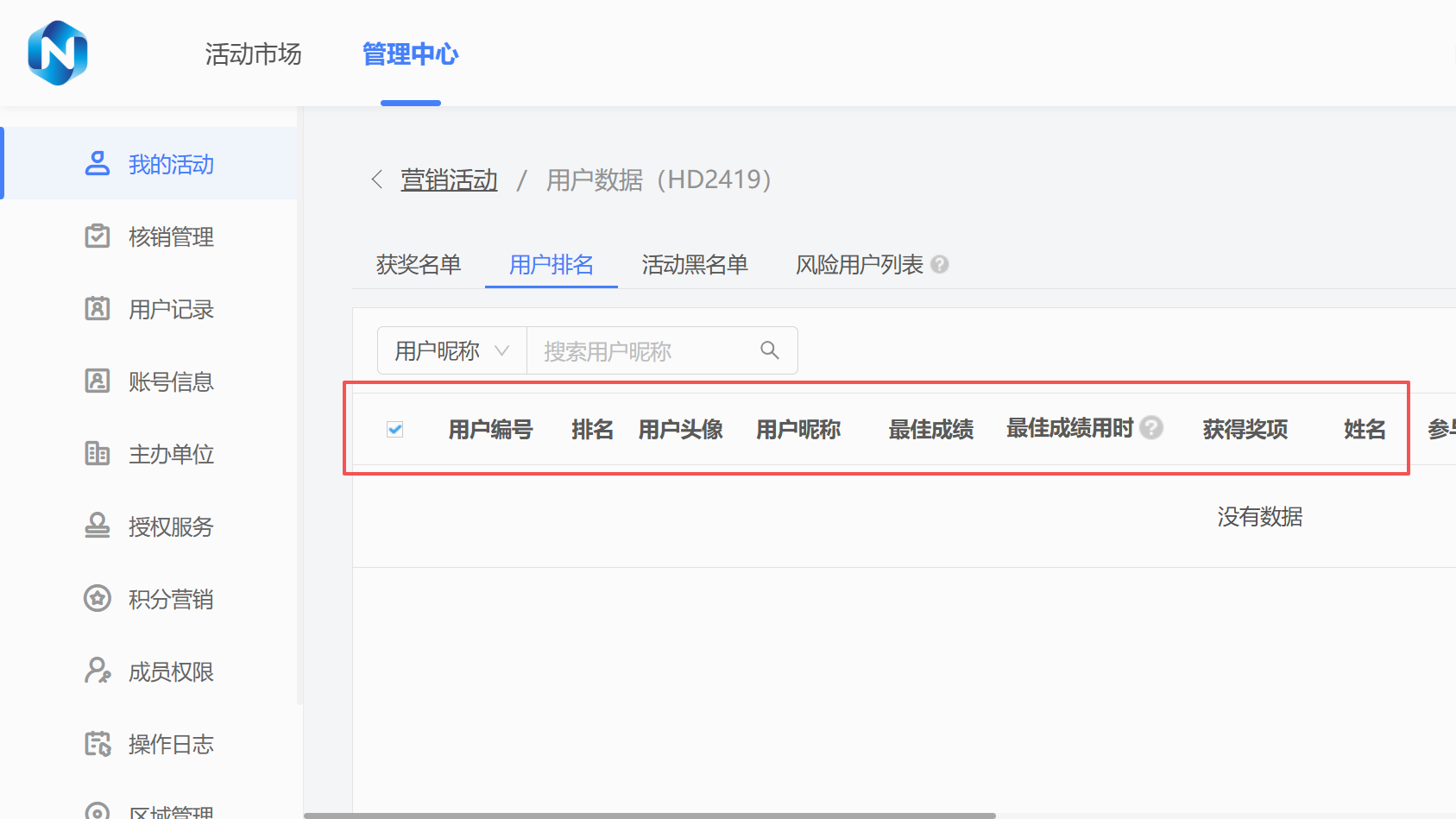Click help icon beside 风险用户列表

click(940, 265)
